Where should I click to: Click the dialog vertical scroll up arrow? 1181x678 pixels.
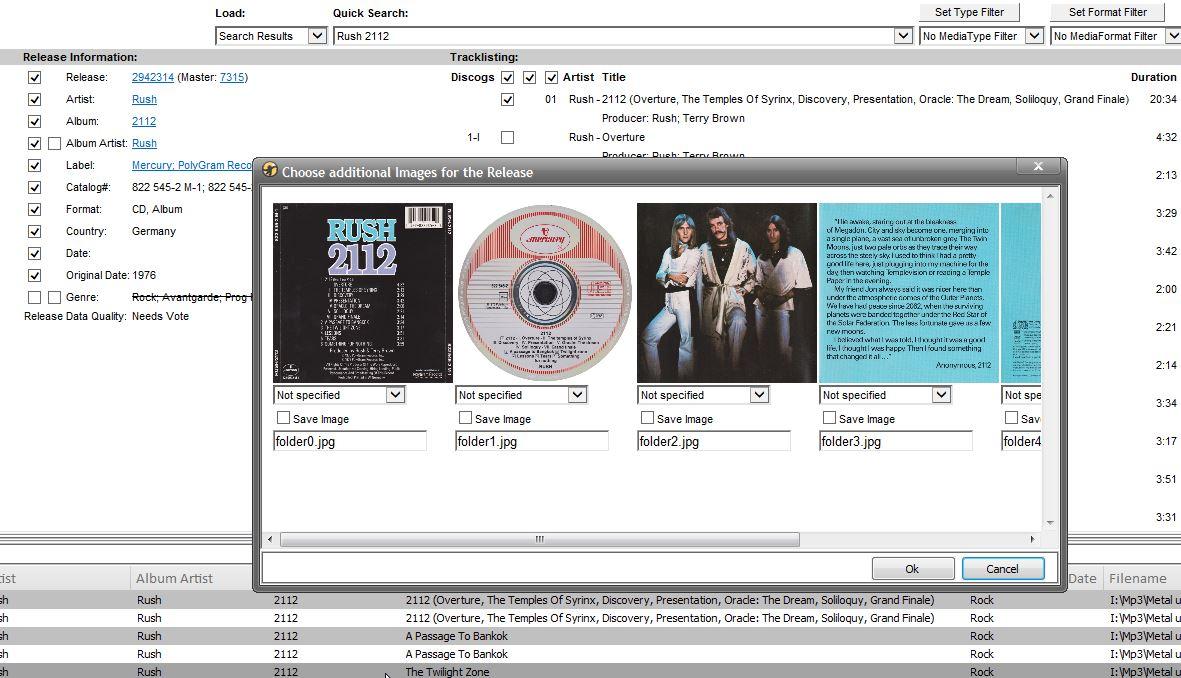(1049, 196)
